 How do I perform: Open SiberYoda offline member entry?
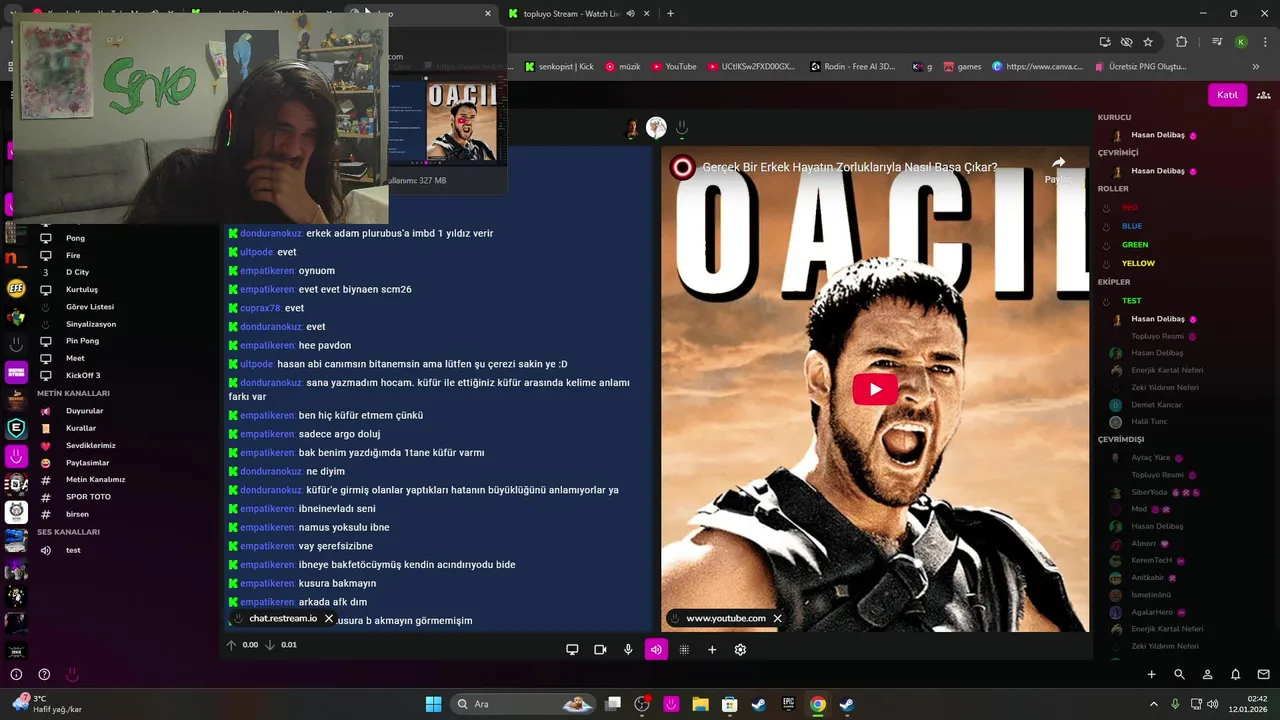tap(1149, 492)
